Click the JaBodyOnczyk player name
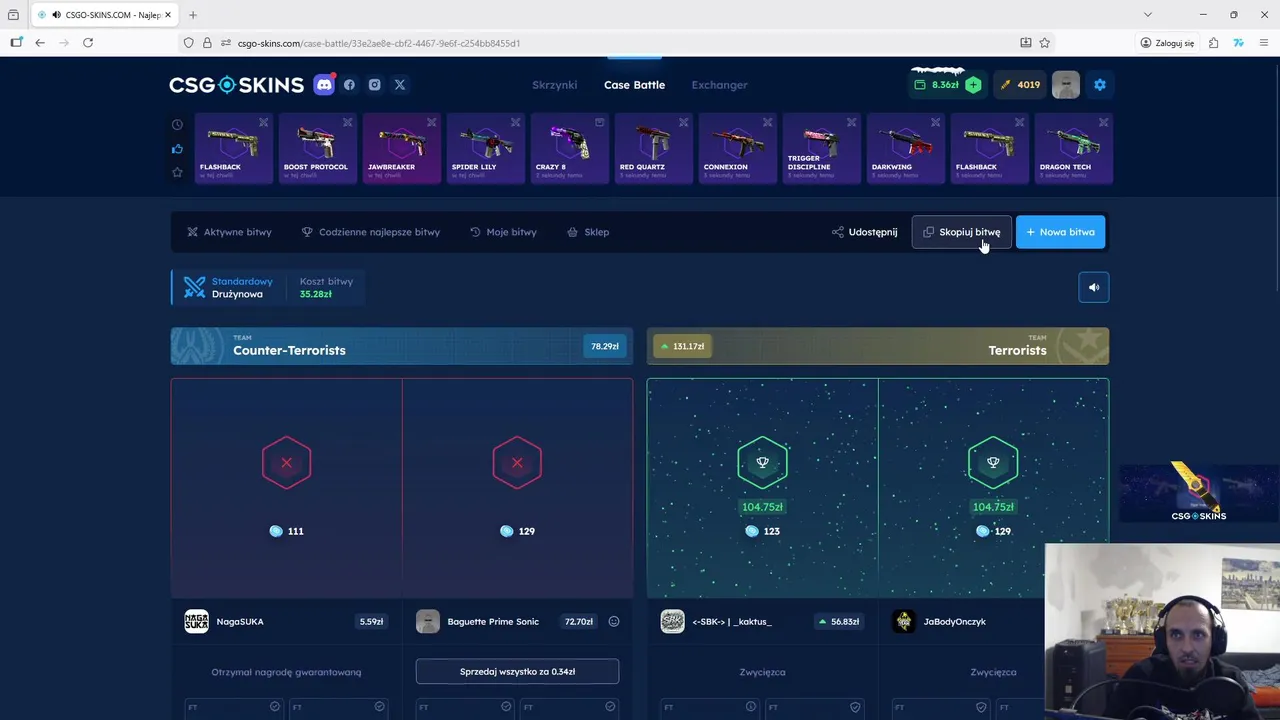This screenshot has width=1280, height=720. pyautogui.click(x=954, y=622)
